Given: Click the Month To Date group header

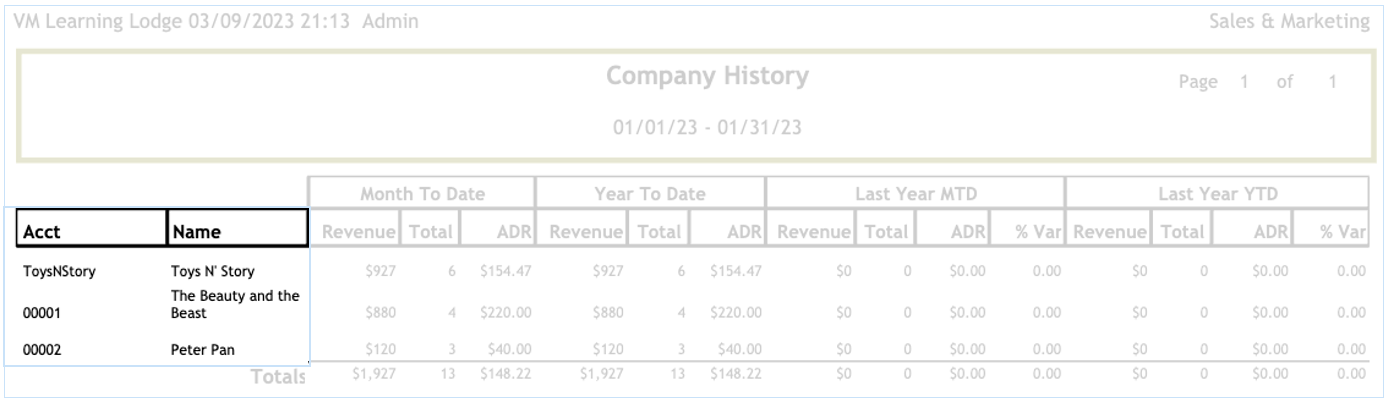Looking at the screenshot, I should [x=421, y=193].
